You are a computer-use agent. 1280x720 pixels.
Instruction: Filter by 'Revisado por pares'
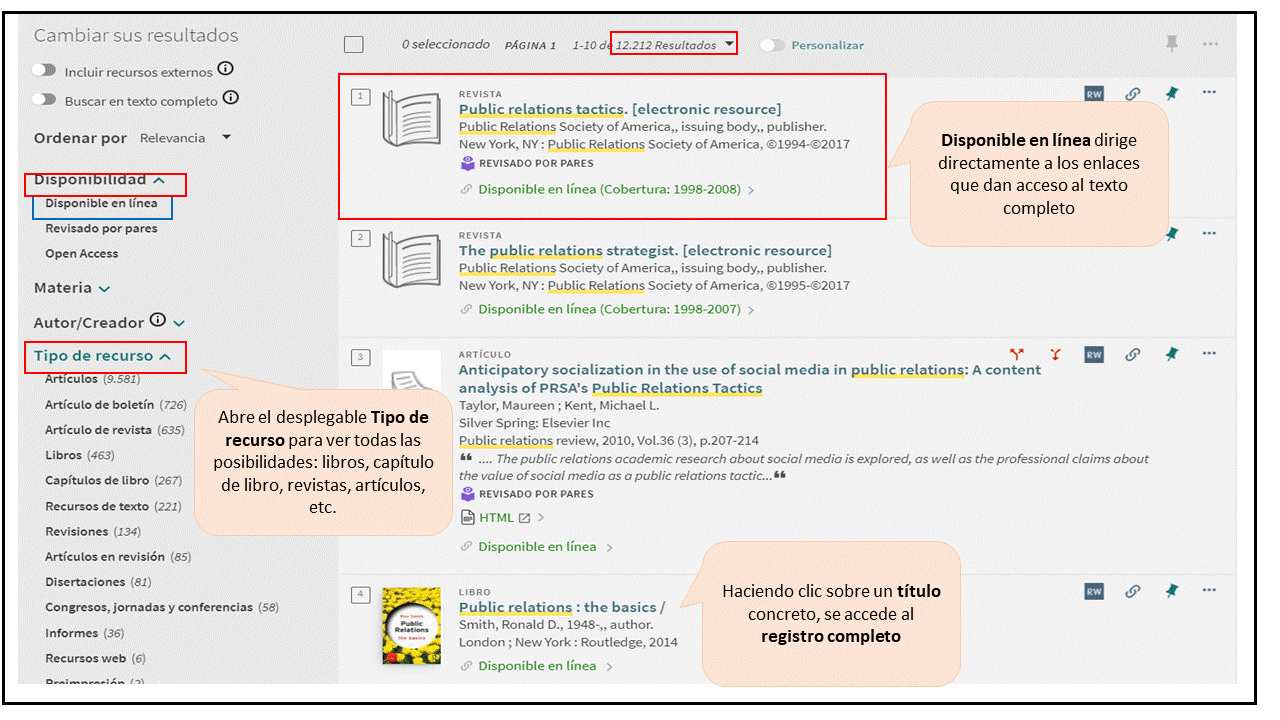pyautogui.click(x=101, y=229)
